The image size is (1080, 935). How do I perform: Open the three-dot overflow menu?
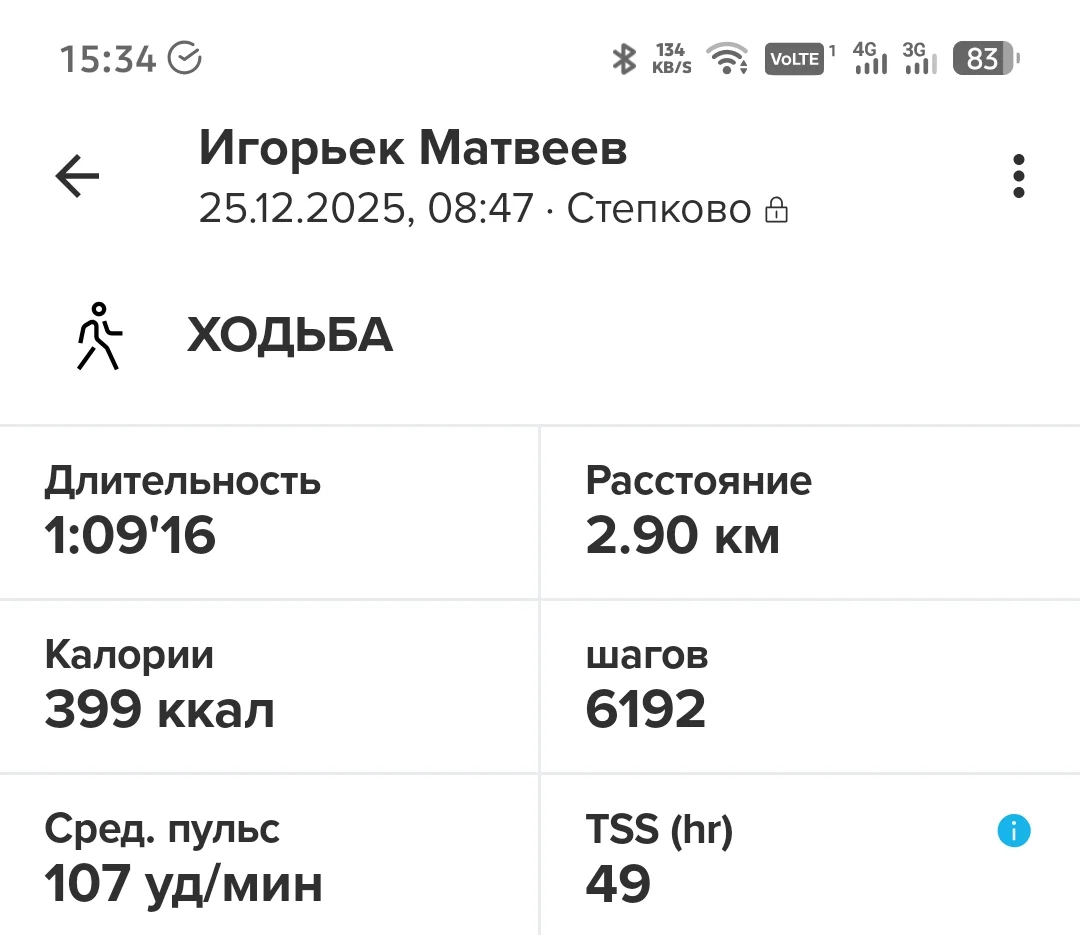(1018, 176)
